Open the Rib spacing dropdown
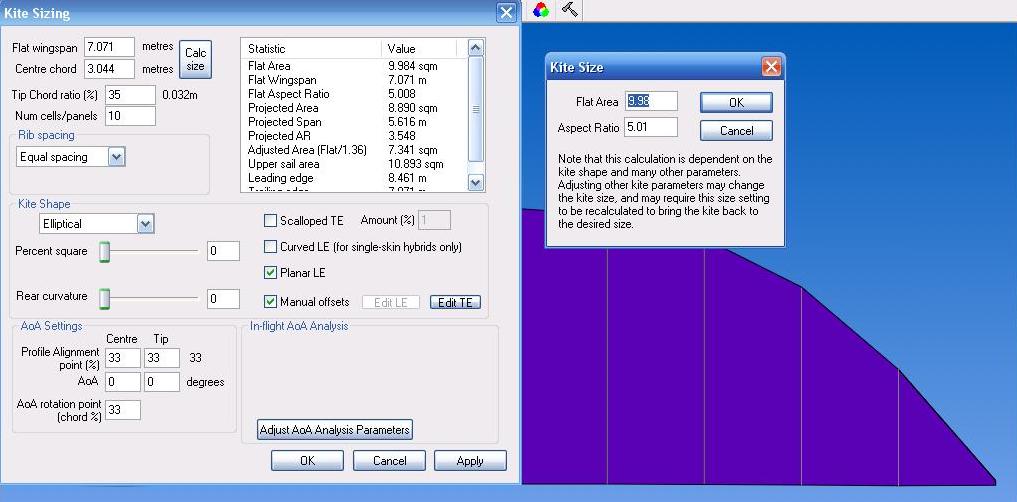1017x502 pixels. pos(116,157)
